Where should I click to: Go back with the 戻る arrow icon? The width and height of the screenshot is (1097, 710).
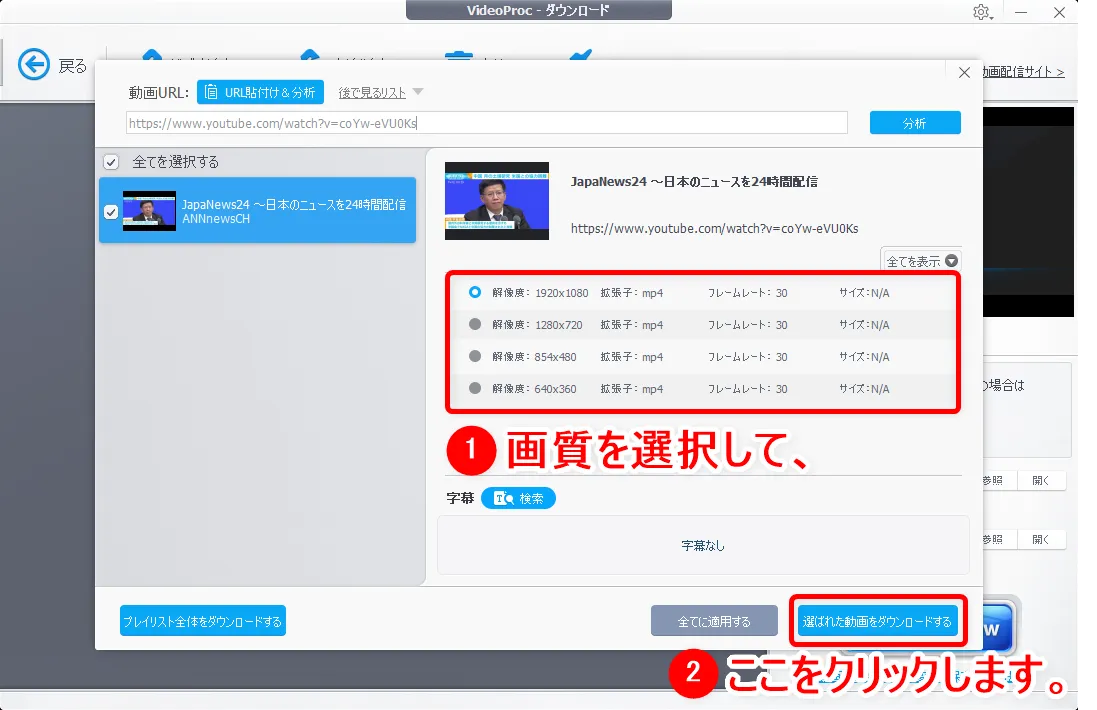point(34,65)
